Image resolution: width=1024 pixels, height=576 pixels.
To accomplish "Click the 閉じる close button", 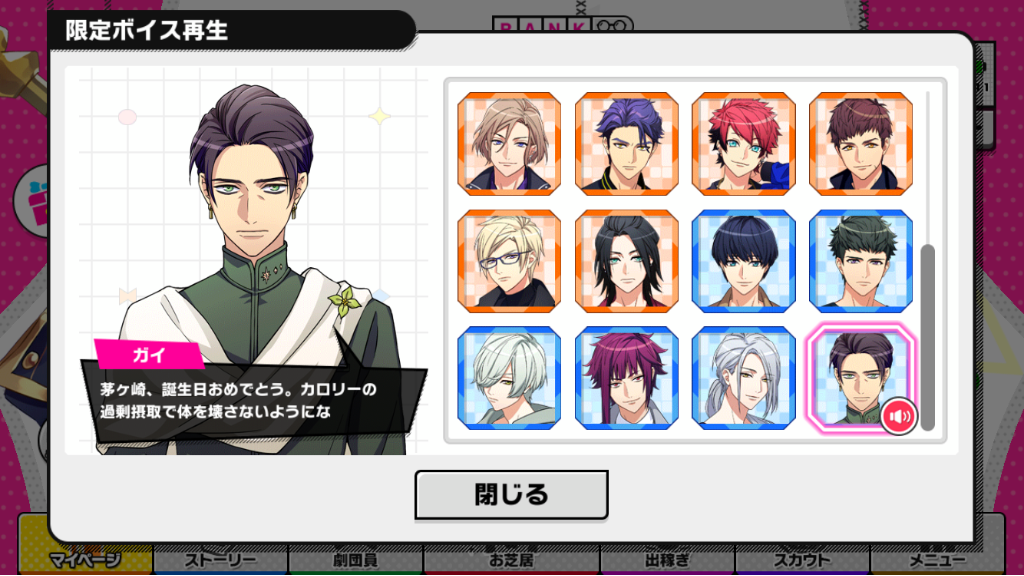I will (511, 495).
